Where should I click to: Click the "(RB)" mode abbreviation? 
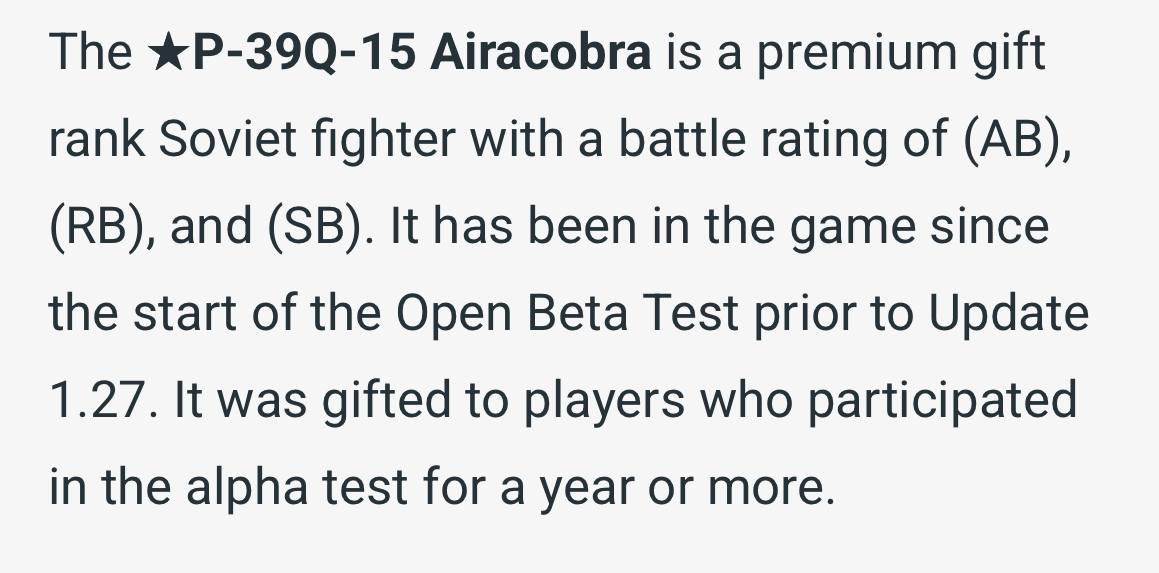[102, 227]
